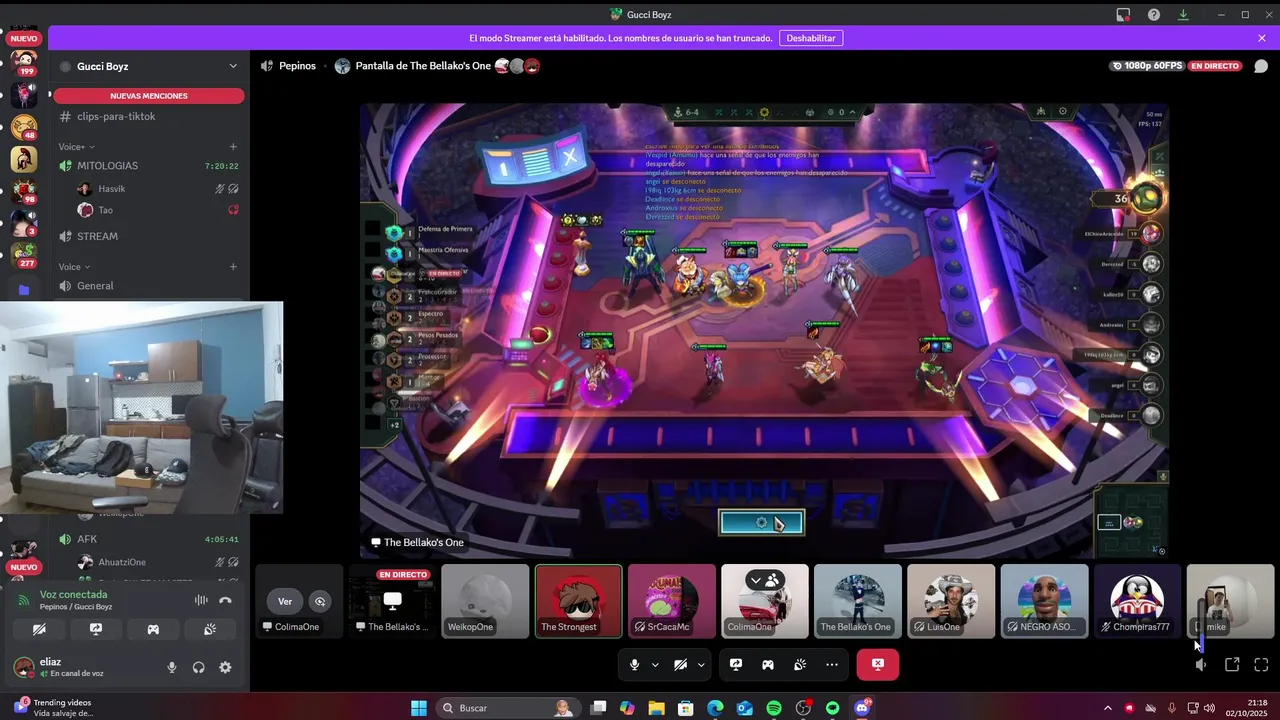1280x720 pixels.
Task: Open the Gucci Boyz server dropdown
Action: 233,66
